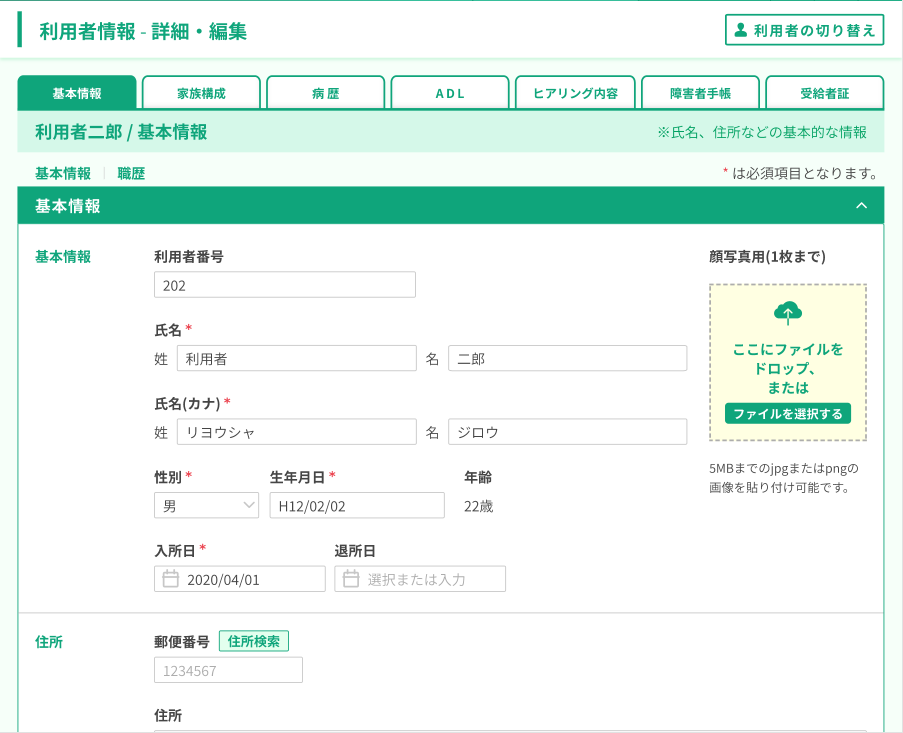Jump to the 職歴 section link
This screenshot has height=733, width=903.
click(131, 173)
